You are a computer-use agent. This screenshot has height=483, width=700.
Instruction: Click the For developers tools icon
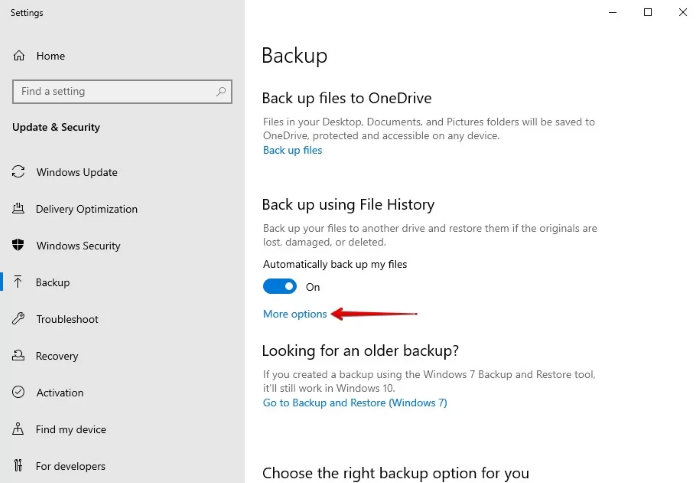click(x=18, y=466)
